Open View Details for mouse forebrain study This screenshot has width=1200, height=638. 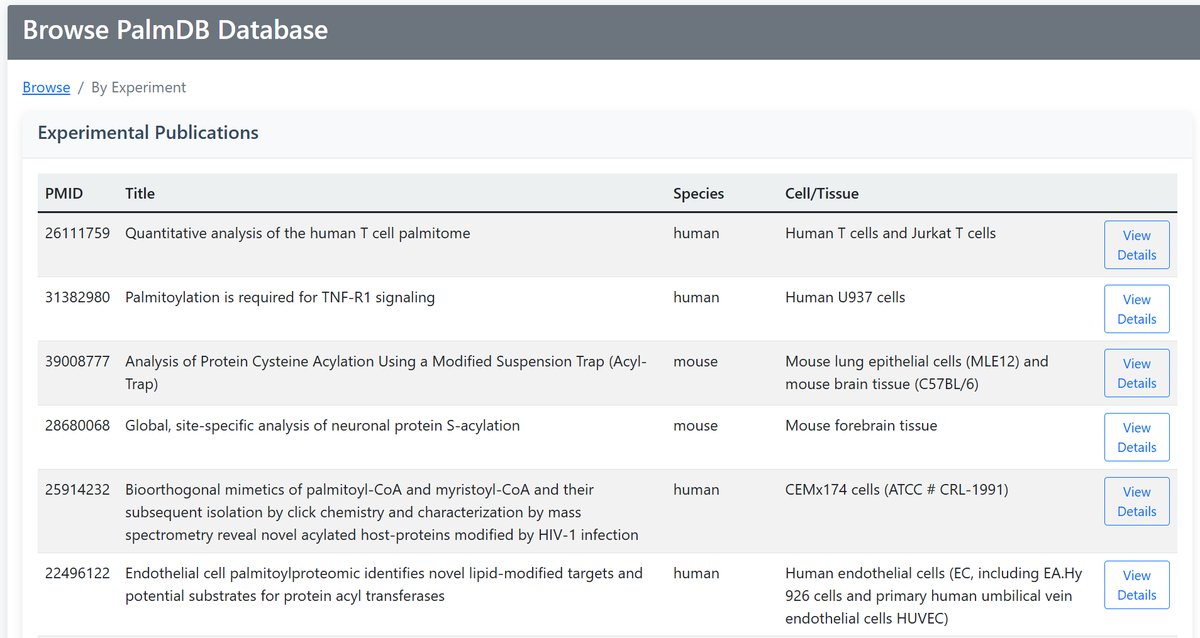click(1136, 437)
